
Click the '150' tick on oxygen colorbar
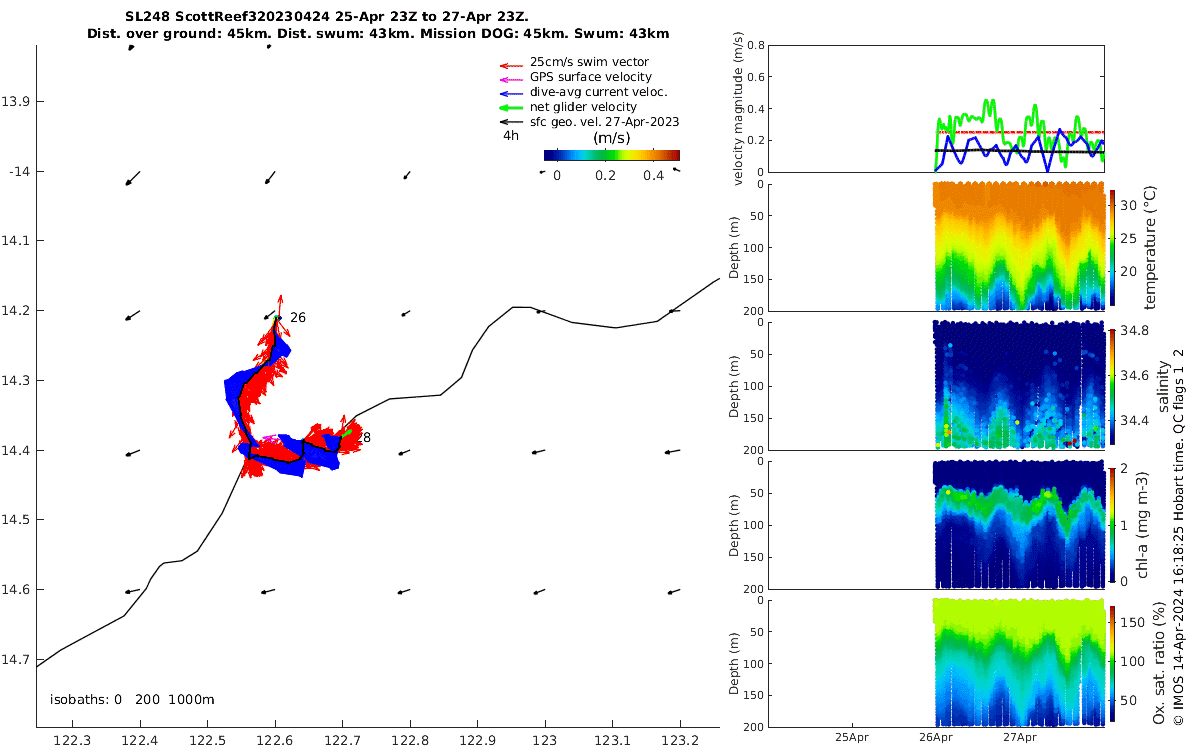[x=1133, y=623]
